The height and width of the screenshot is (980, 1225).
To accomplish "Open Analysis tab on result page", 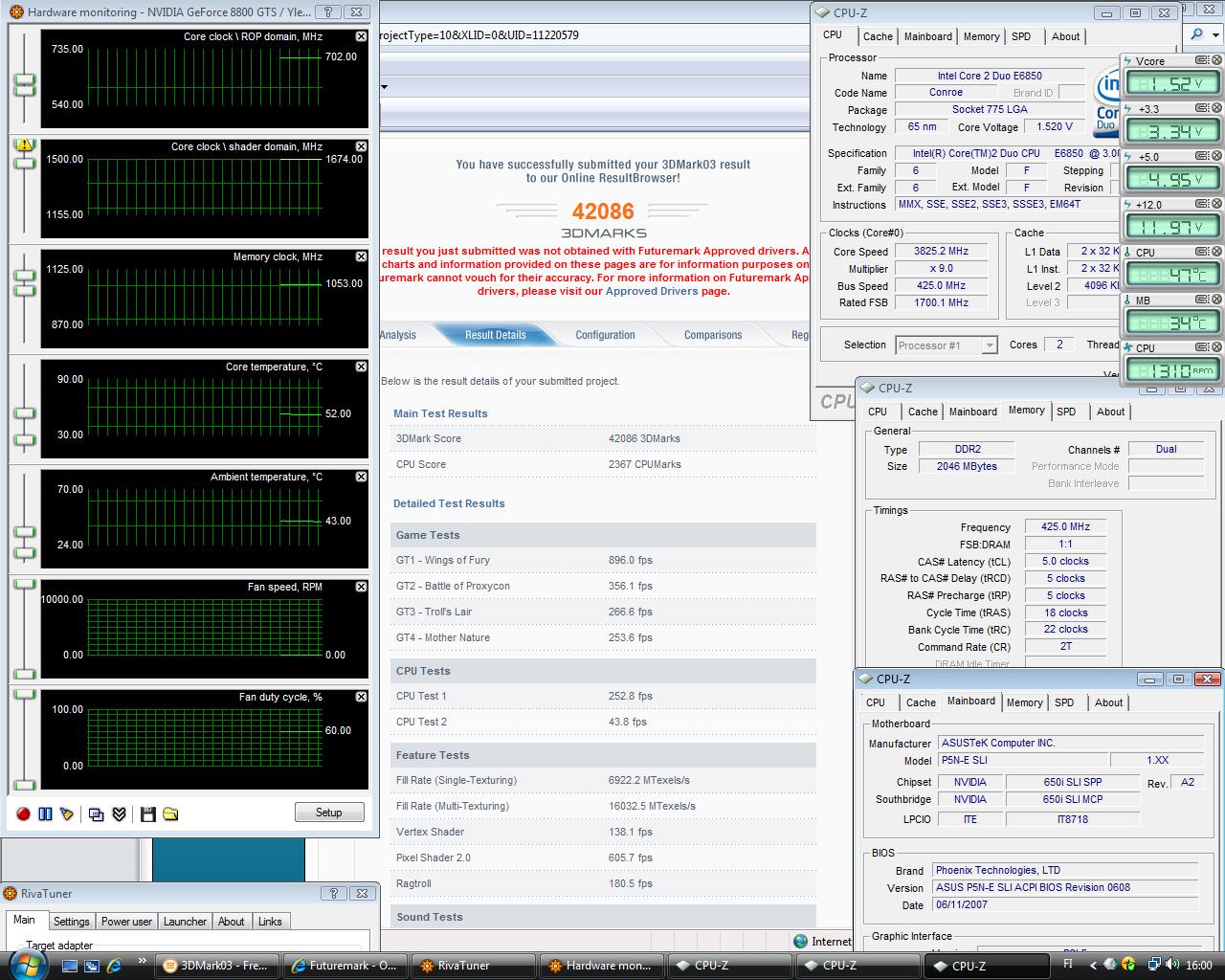I will point(398,335).
